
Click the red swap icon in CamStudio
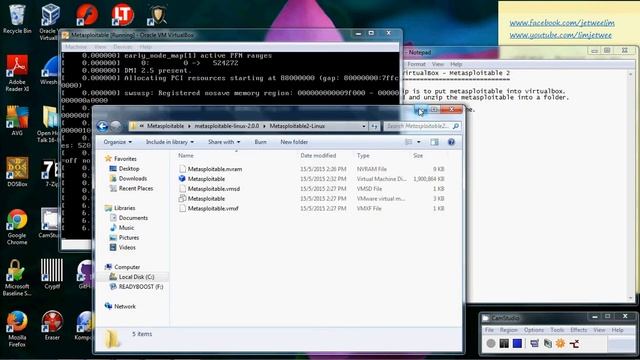click(x=574, y=344)
